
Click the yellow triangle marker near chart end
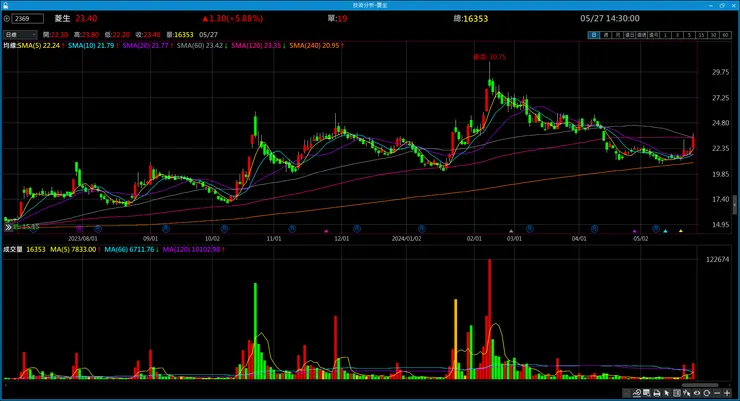point(681,231)
